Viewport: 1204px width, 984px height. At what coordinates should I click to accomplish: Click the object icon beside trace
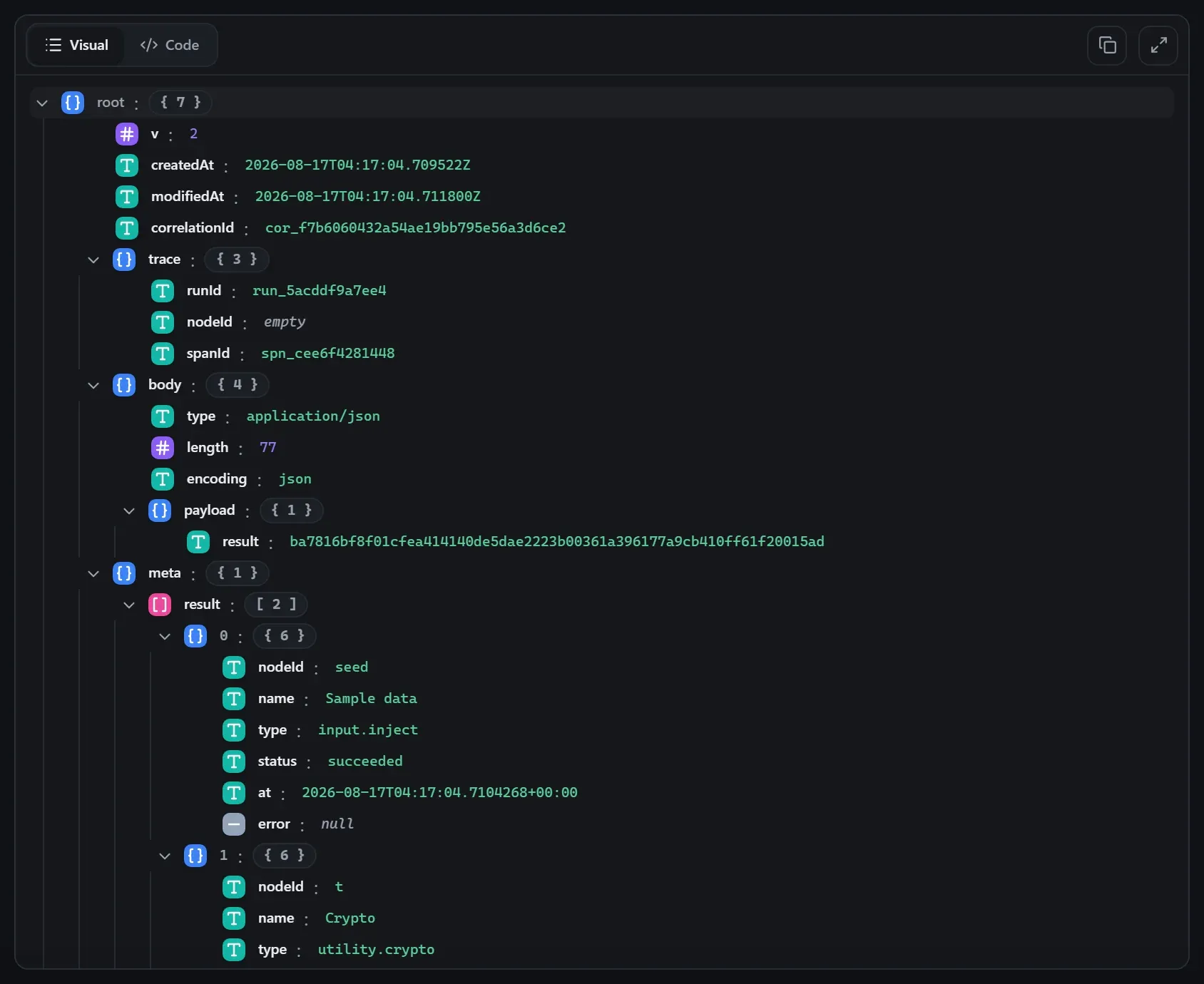pos(124,260)
